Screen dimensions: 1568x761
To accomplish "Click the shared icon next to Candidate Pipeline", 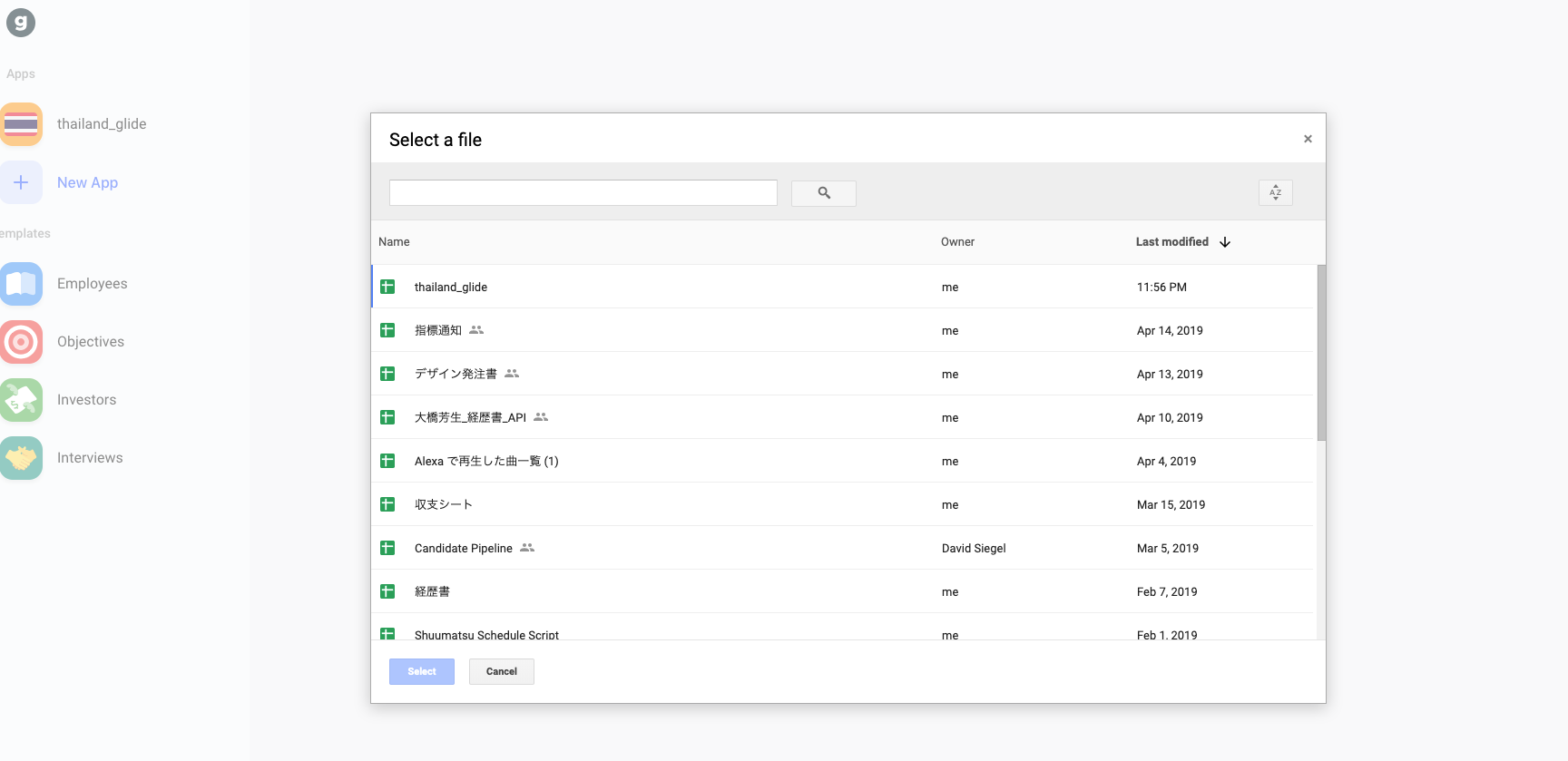I will (x=527, y=548).
